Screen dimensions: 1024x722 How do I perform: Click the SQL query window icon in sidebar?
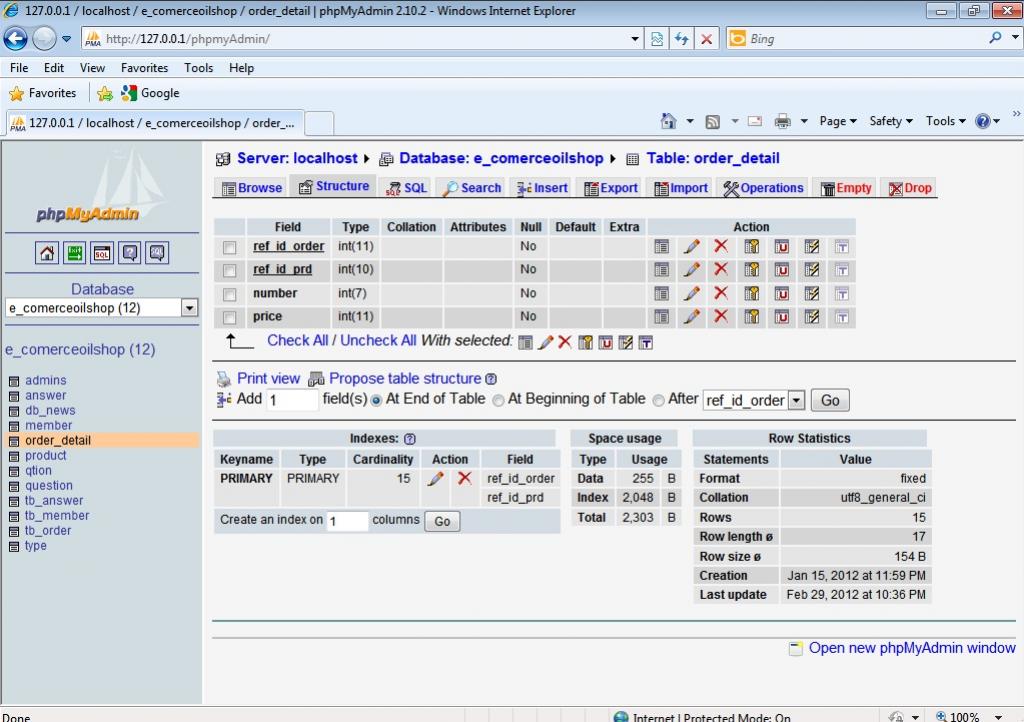(102, 253)
